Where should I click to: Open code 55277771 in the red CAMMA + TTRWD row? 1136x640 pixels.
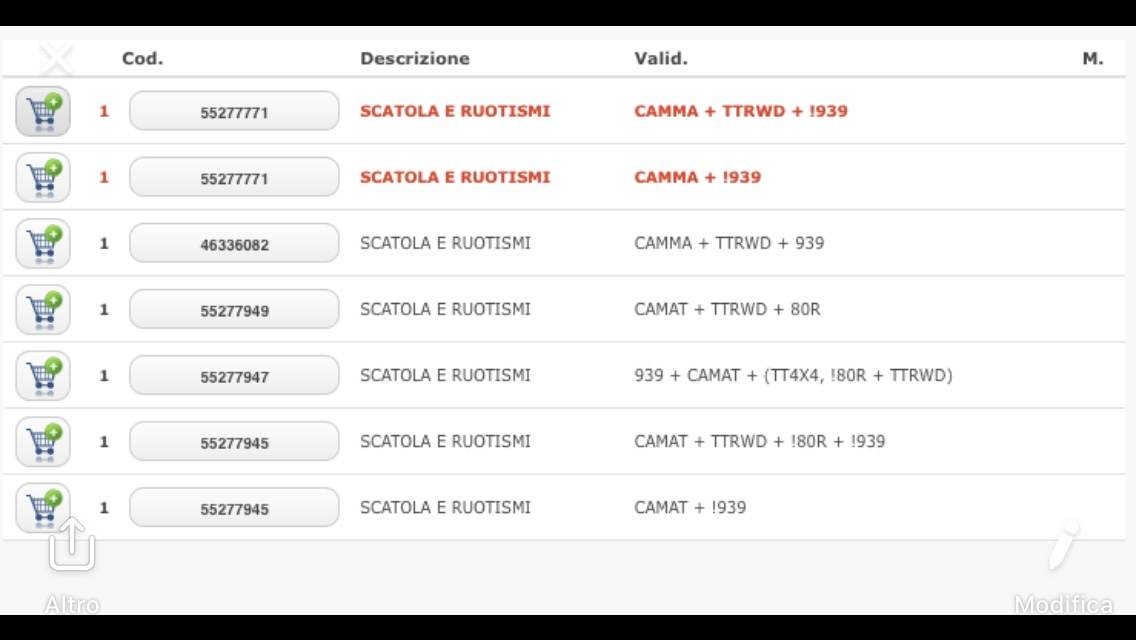(234, 112)
